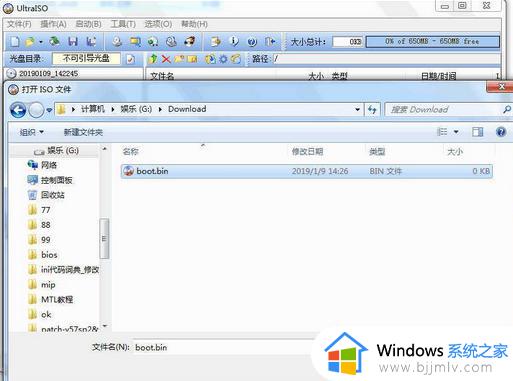Click 娱乐 (G:) in the address breadcrumb
Image resolution: width=513 pixels, height=381 pixels.
136,109
